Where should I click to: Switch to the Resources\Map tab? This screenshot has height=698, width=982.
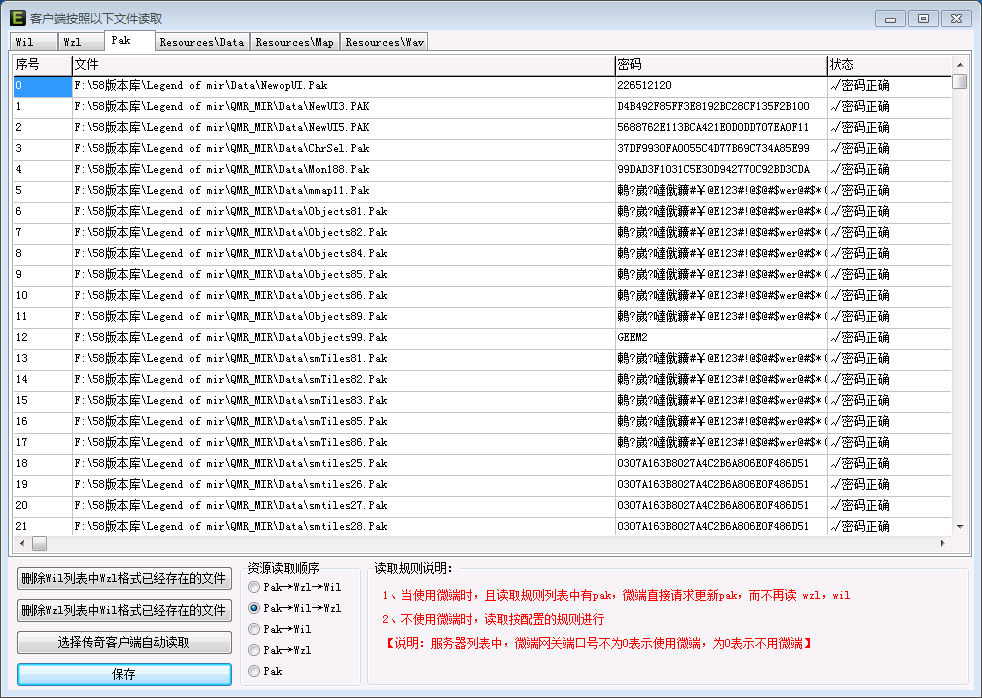[x=294, y=42]
